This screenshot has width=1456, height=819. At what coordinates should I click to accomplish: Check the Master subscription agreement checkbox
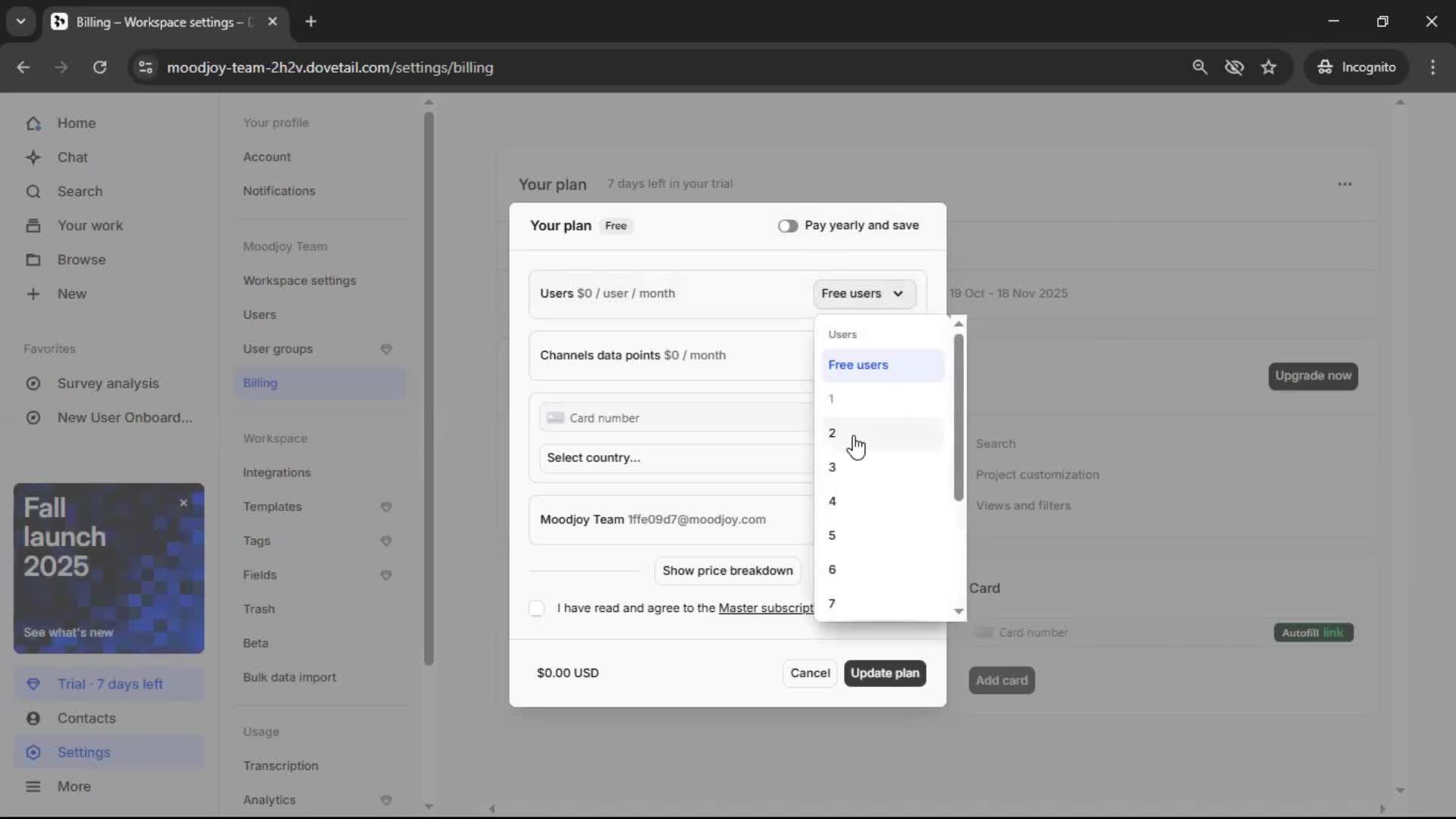[x=537, y=608]
